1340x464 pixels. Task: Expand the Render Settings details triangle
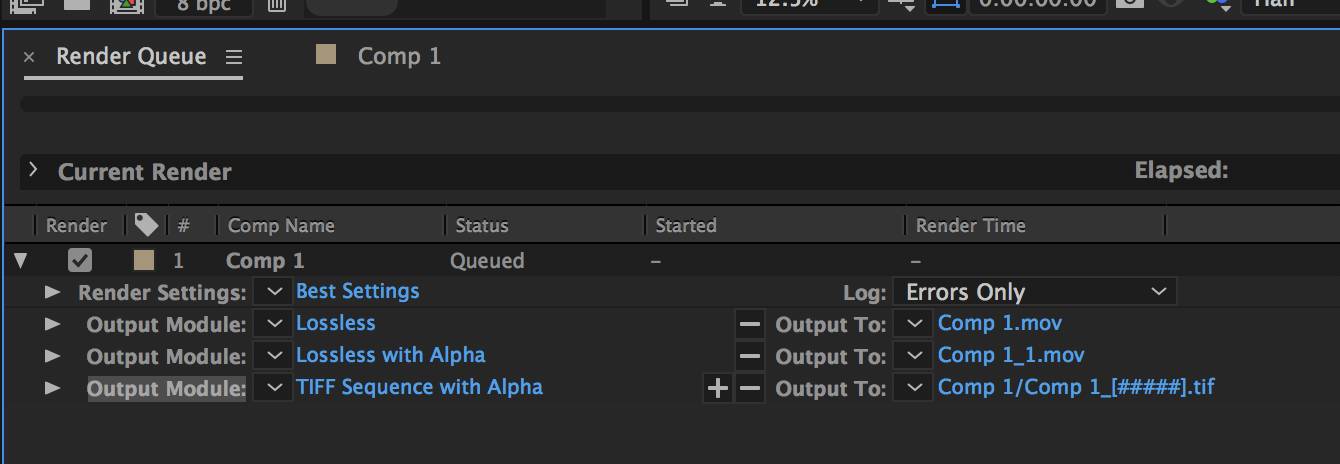tap(53, 293)
